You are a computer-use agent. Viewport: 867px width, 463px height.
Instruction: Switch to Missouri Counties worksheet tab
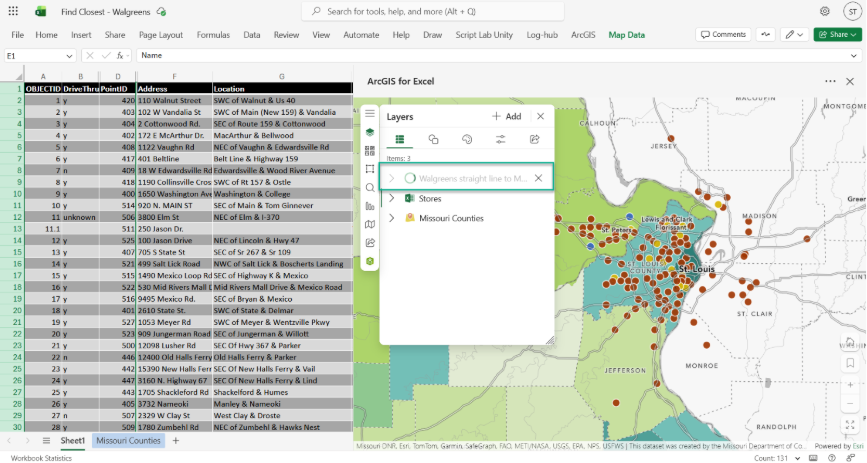(x=128, y=441)
